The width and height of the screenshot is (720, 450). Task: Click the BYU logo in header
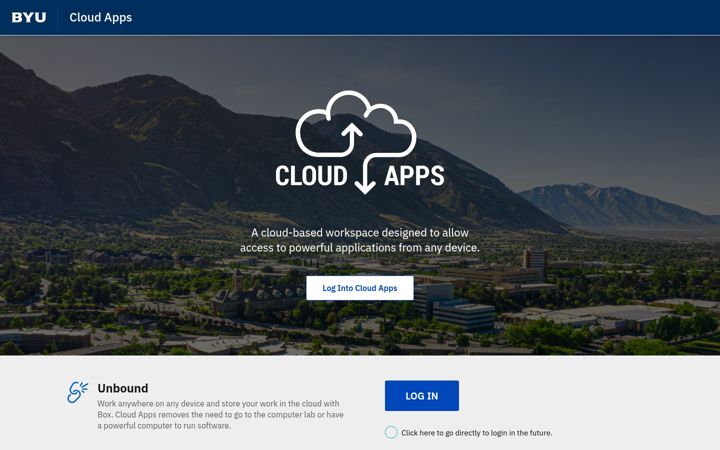[x=28, y=17]
